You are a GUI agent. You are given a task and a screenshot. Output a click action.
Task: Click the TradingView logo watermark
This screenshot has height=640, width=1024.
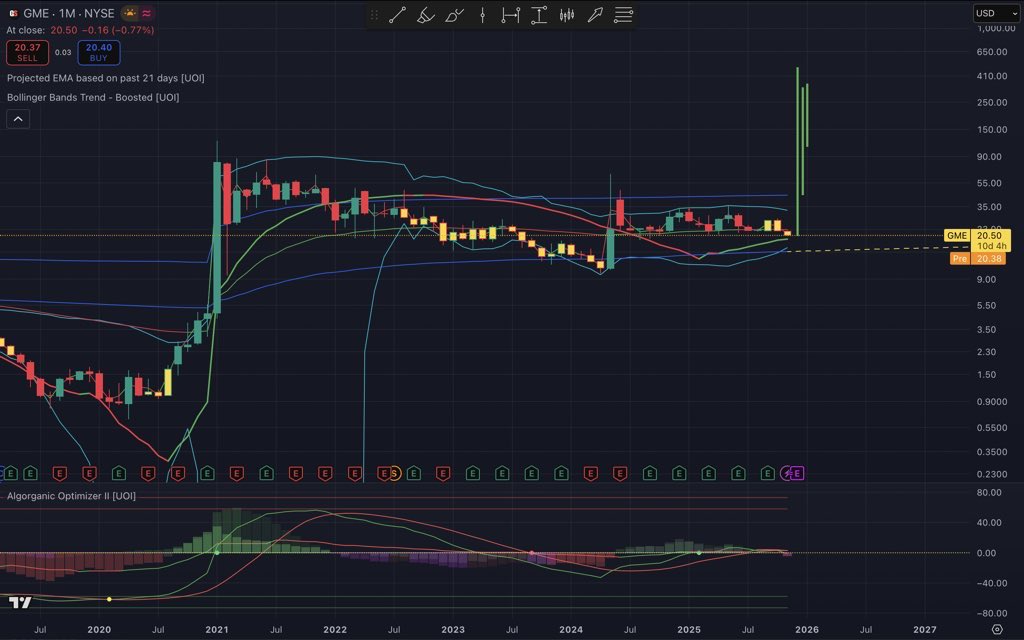(22, 602)
